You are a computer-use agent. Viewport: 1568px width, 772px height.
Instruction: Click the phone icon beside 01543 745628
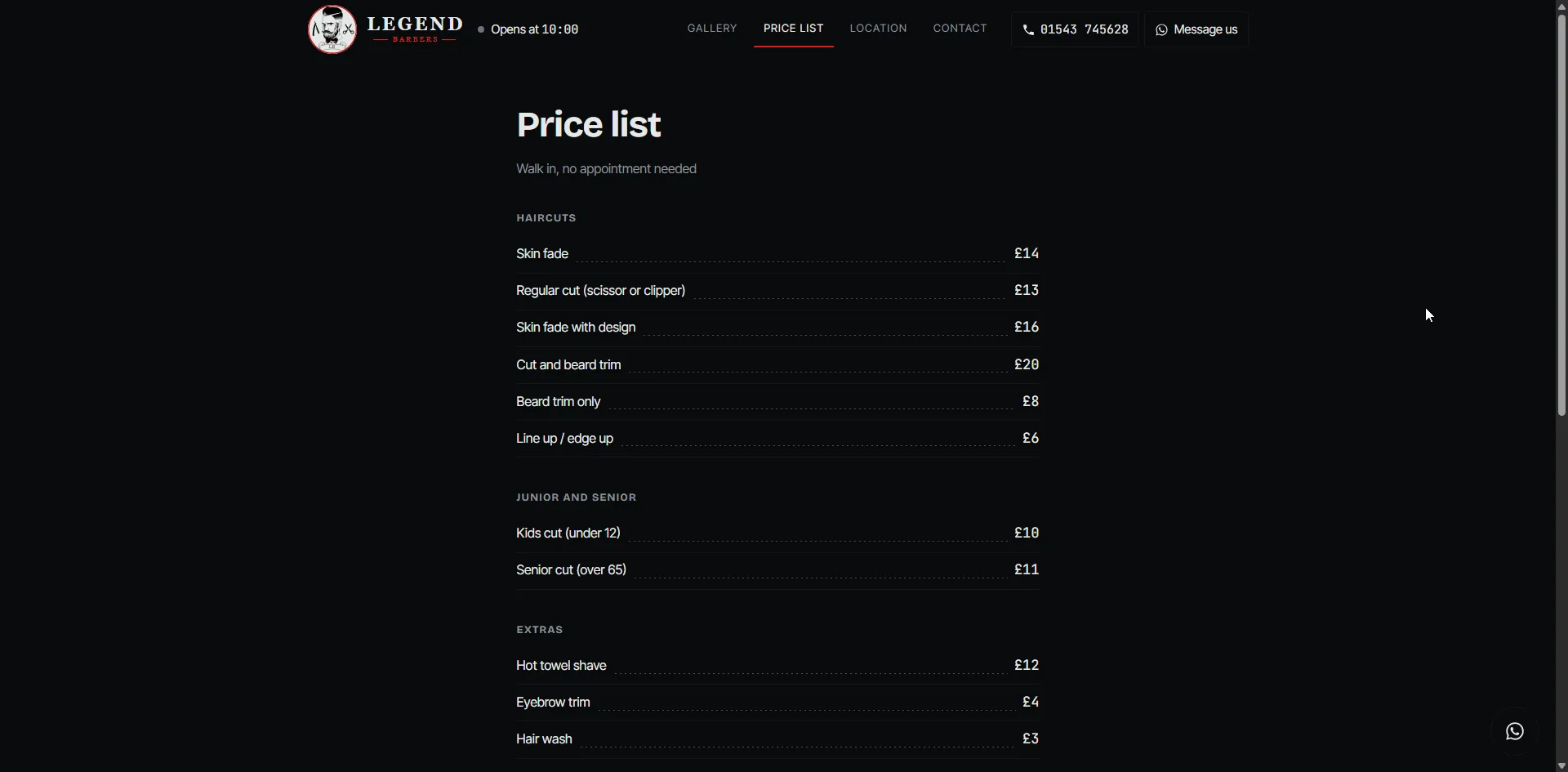point(1028,29)
